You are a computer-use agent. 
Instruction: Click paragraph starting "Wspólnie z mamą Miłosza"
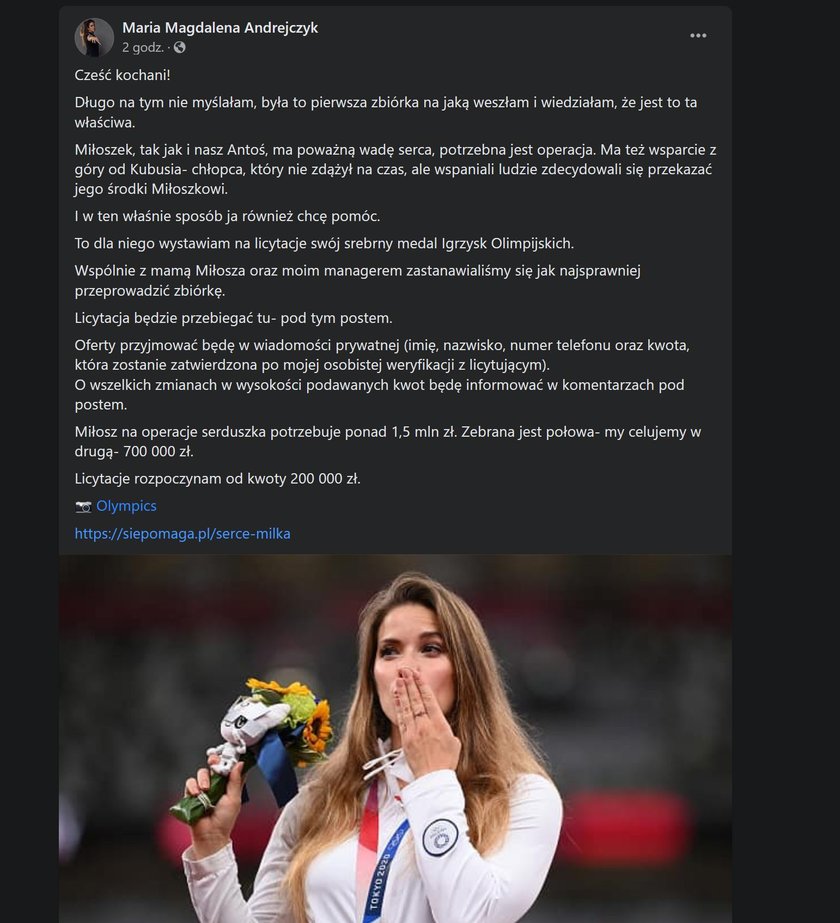pyautogui.click(x=357, y=280)
